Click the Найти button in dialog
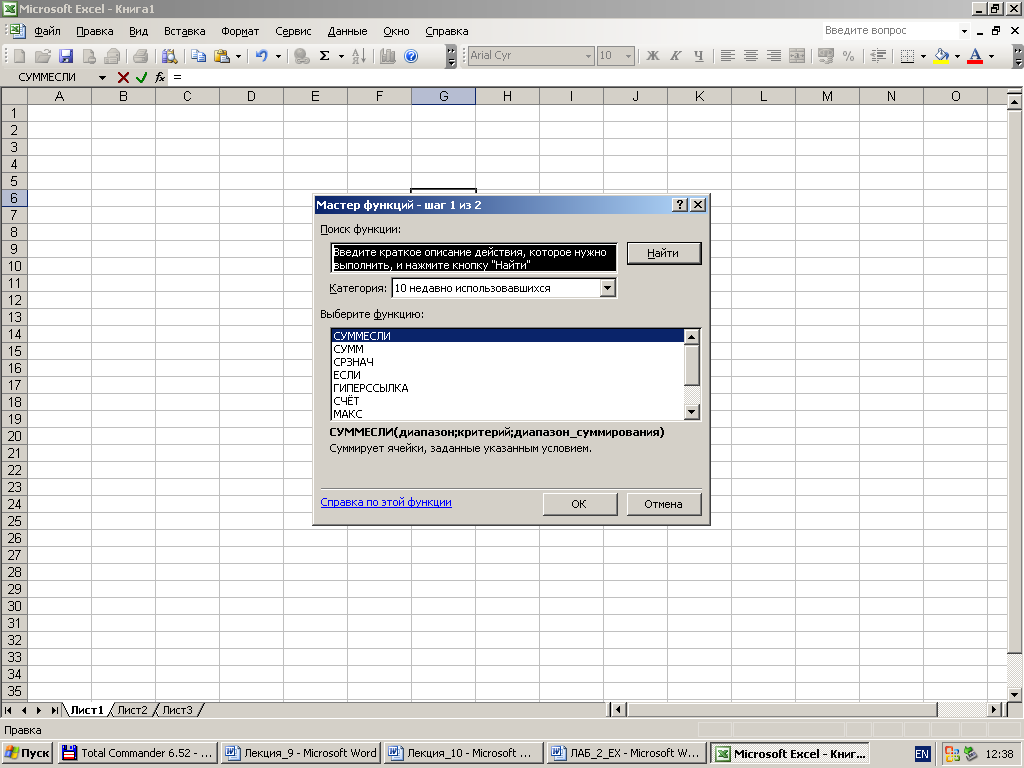The image size is (1024, 768). (664, 253)
